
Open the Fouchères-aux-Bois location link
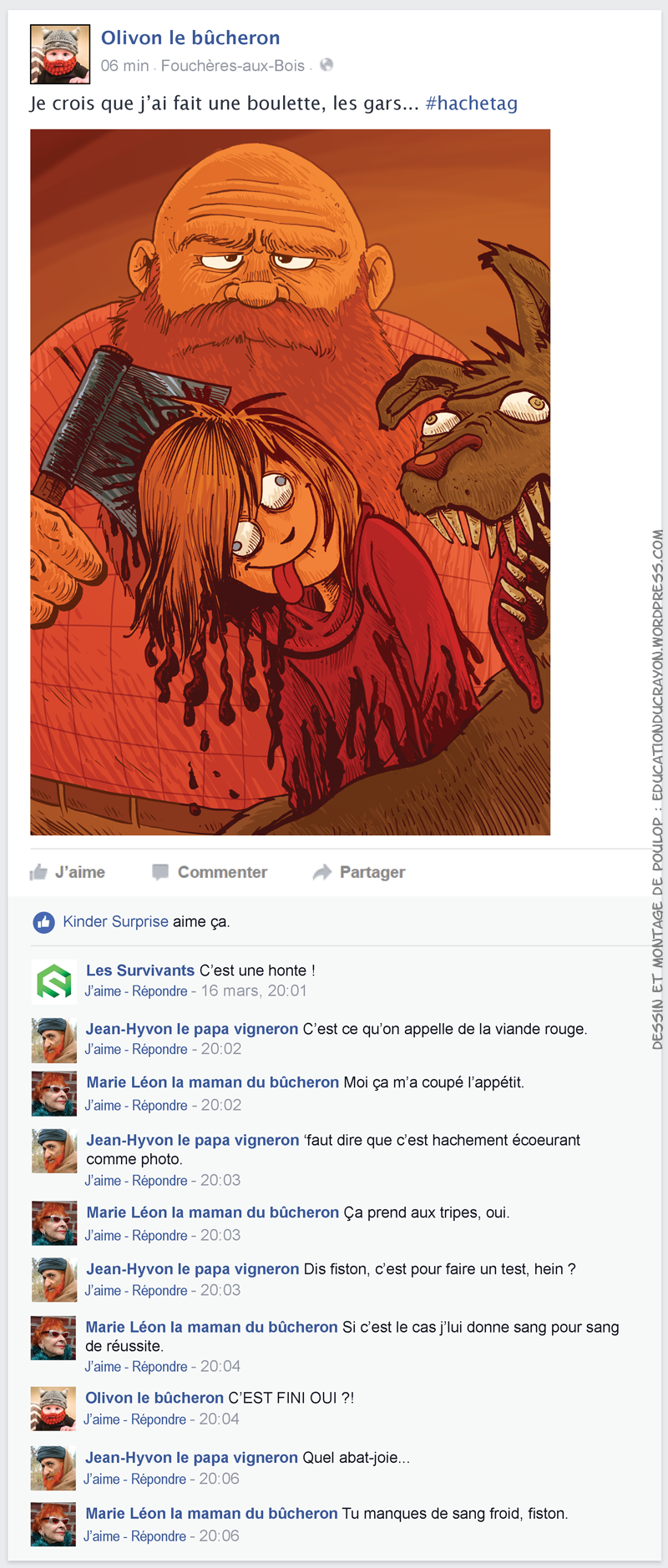[x=233, y=65]
